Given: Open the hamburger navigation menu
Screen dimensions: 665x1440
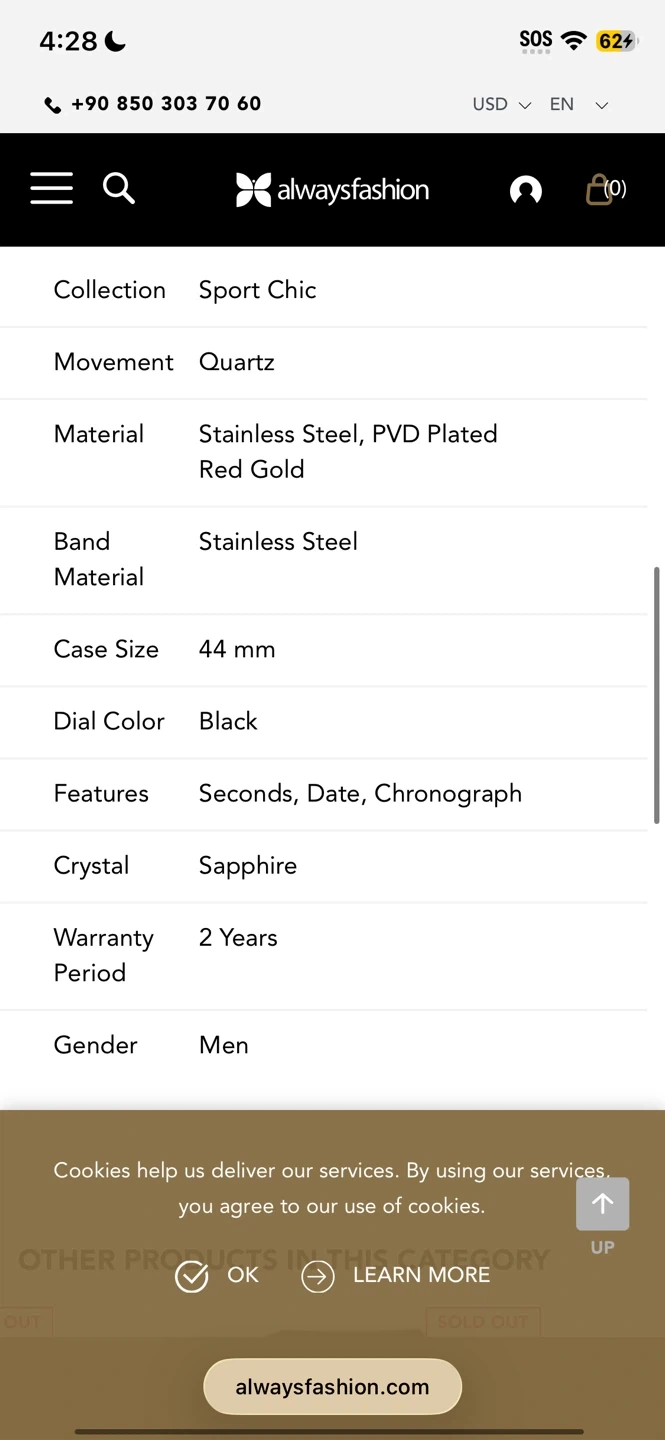Looking at the screenshot, I should pyautogui.click(x=51, y=188).
